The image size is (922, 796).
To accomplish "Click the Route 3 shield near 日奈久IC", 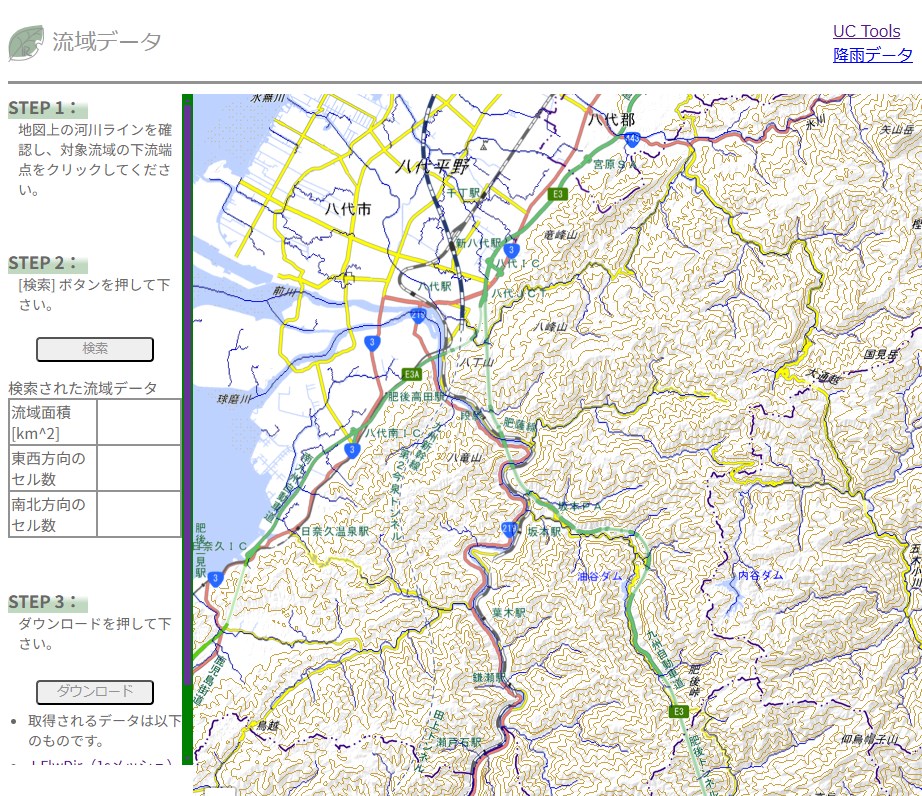I will tap(215, 578).
